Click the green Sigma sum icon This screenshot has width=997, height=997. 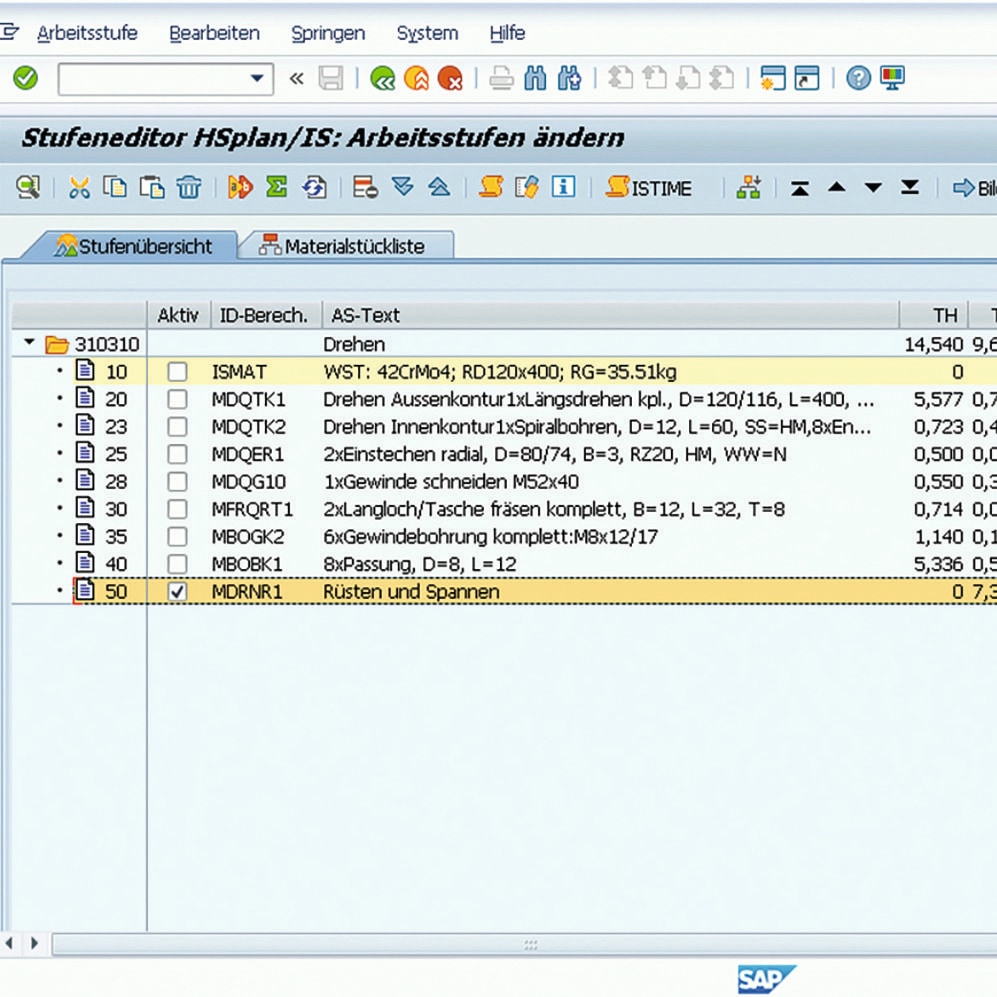(x=276, y=188)
